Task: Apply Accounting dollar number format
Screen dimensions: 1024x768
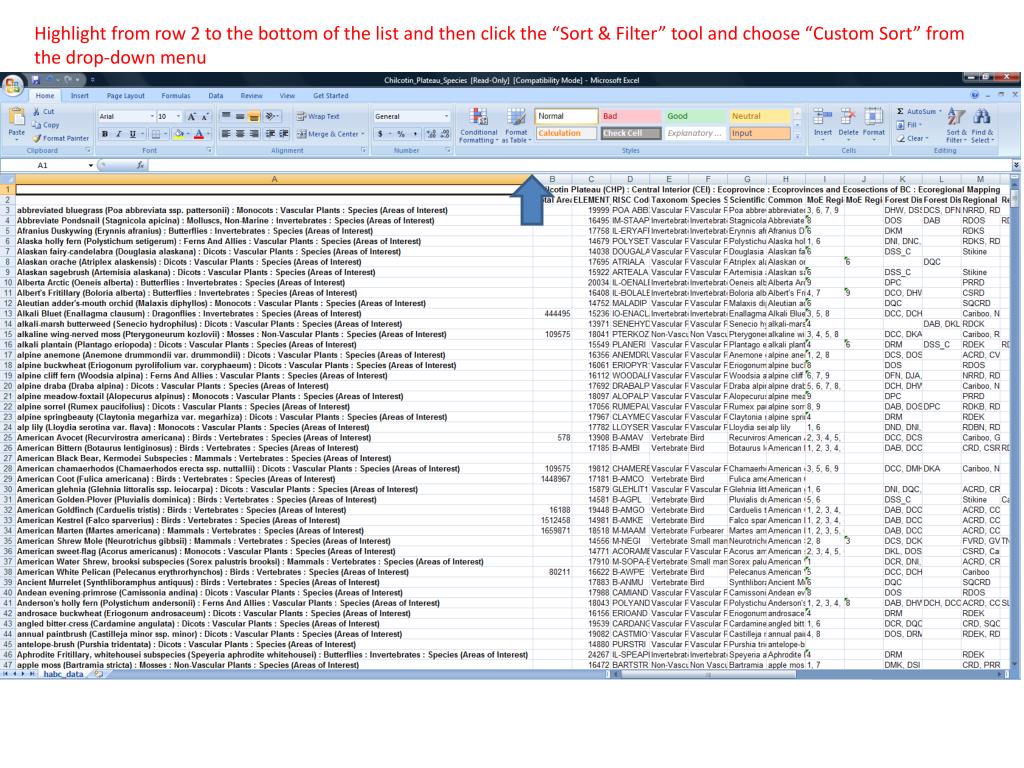Action: 380,134
